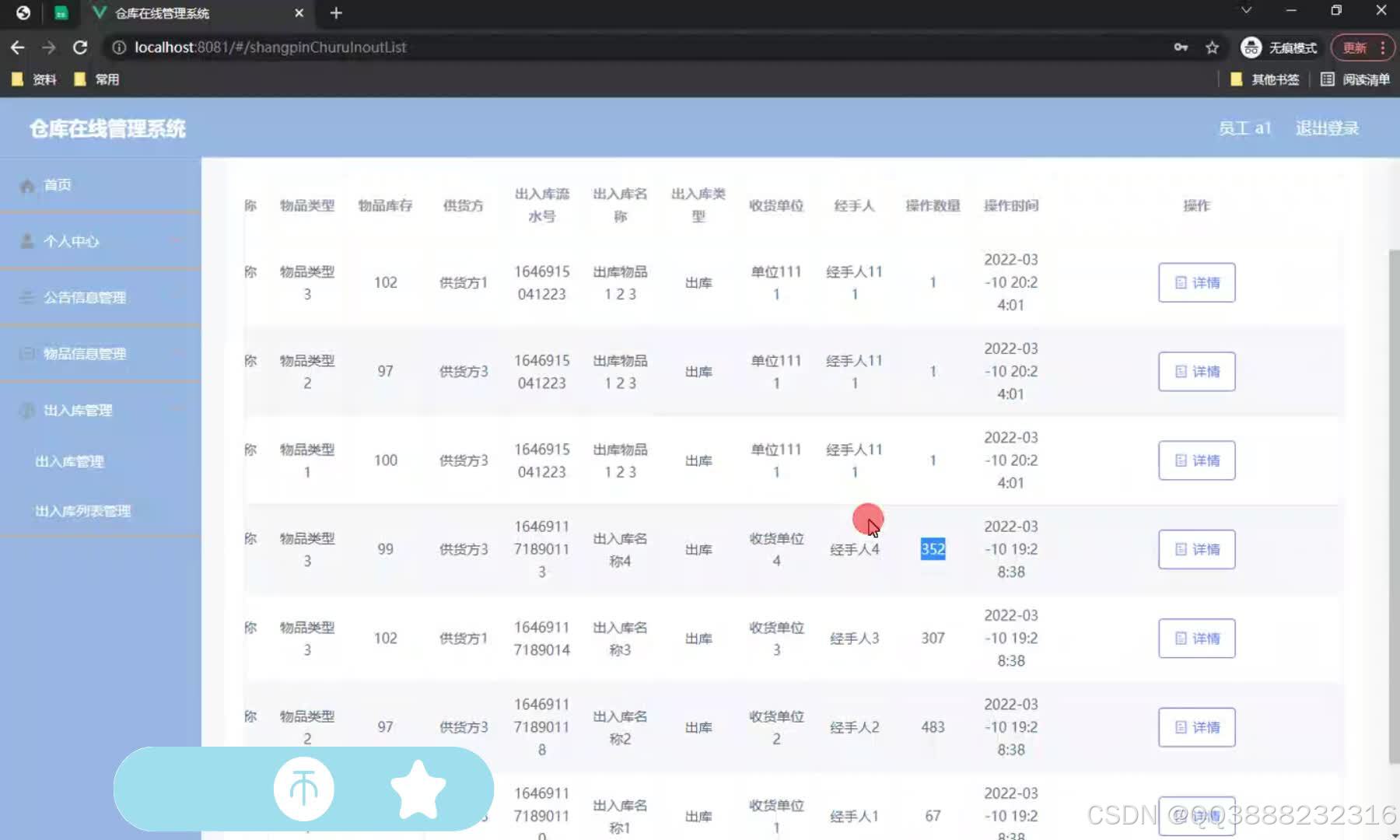This screenshot has width=1400, height=840.
Task: Click the floating coin icon at bottom
Action: 304,788
